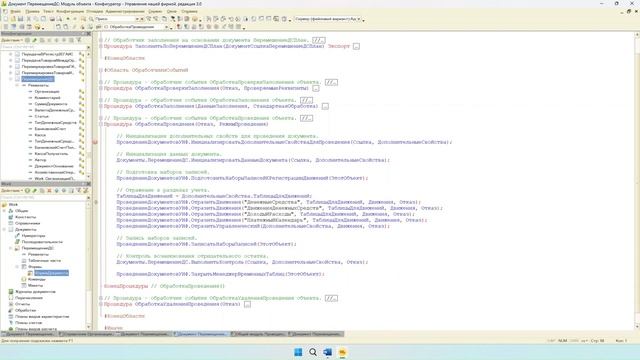Image resolution: width=640 pixels, height=360 pixels.
Task: Select Касса attribute in upper tree
Action: pos(40,135)
